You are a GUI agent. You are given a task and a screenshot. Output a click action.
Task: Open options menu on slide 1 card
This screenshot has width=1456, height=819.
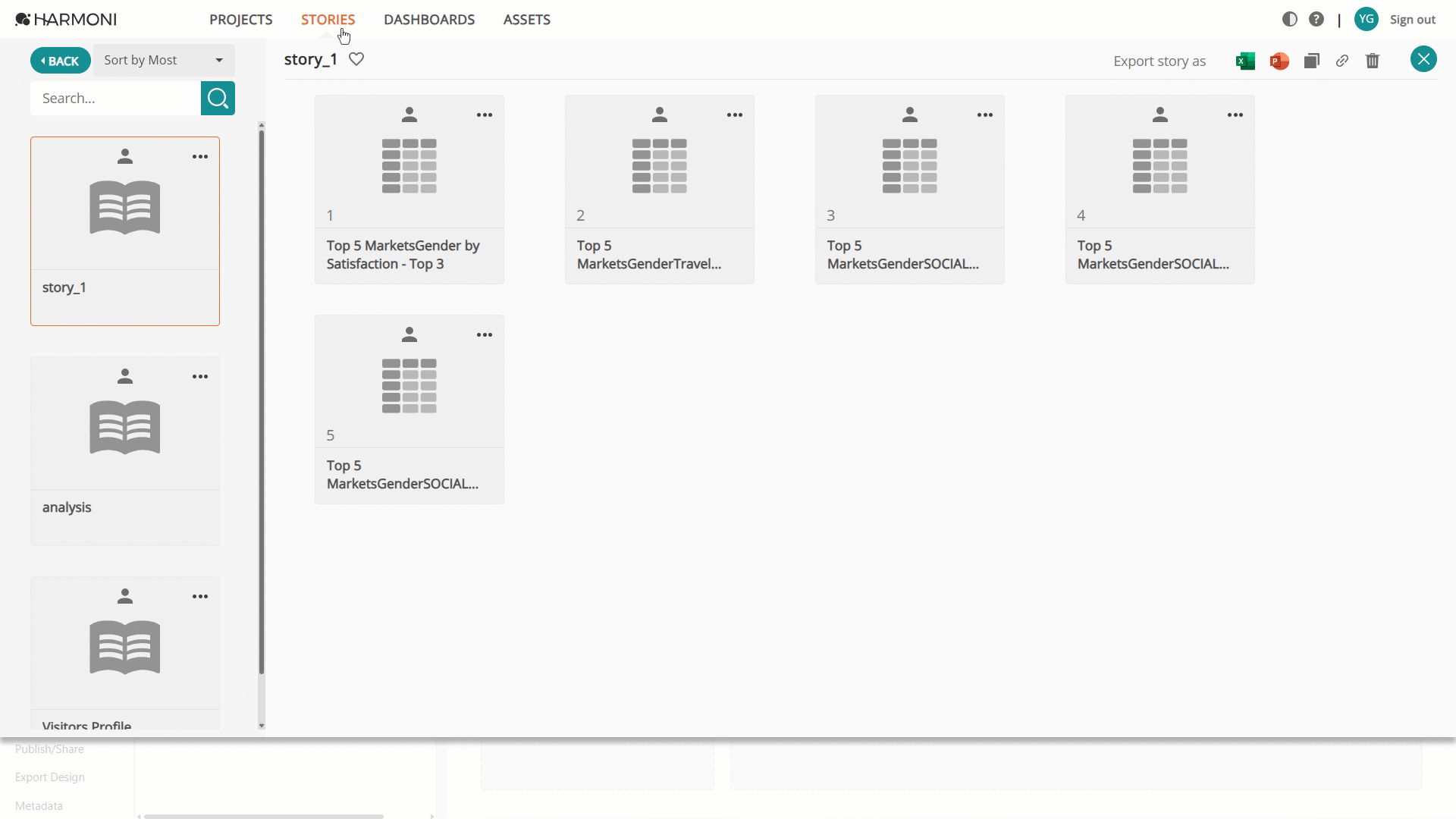(x=485, y=115)
